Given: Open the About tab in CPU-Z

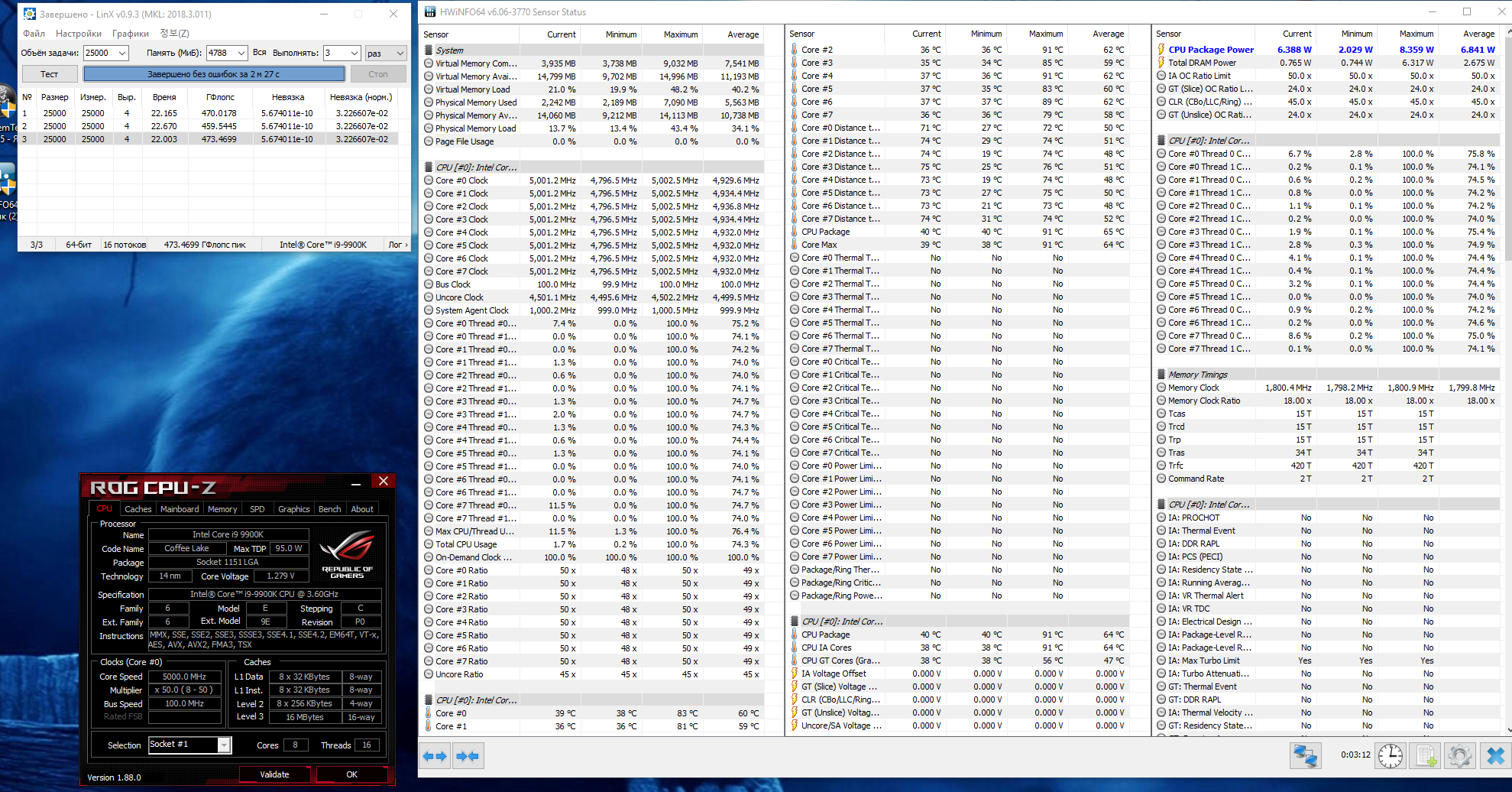Looking at the screenshot, I should pyautogui.click(x=362, y=509).
